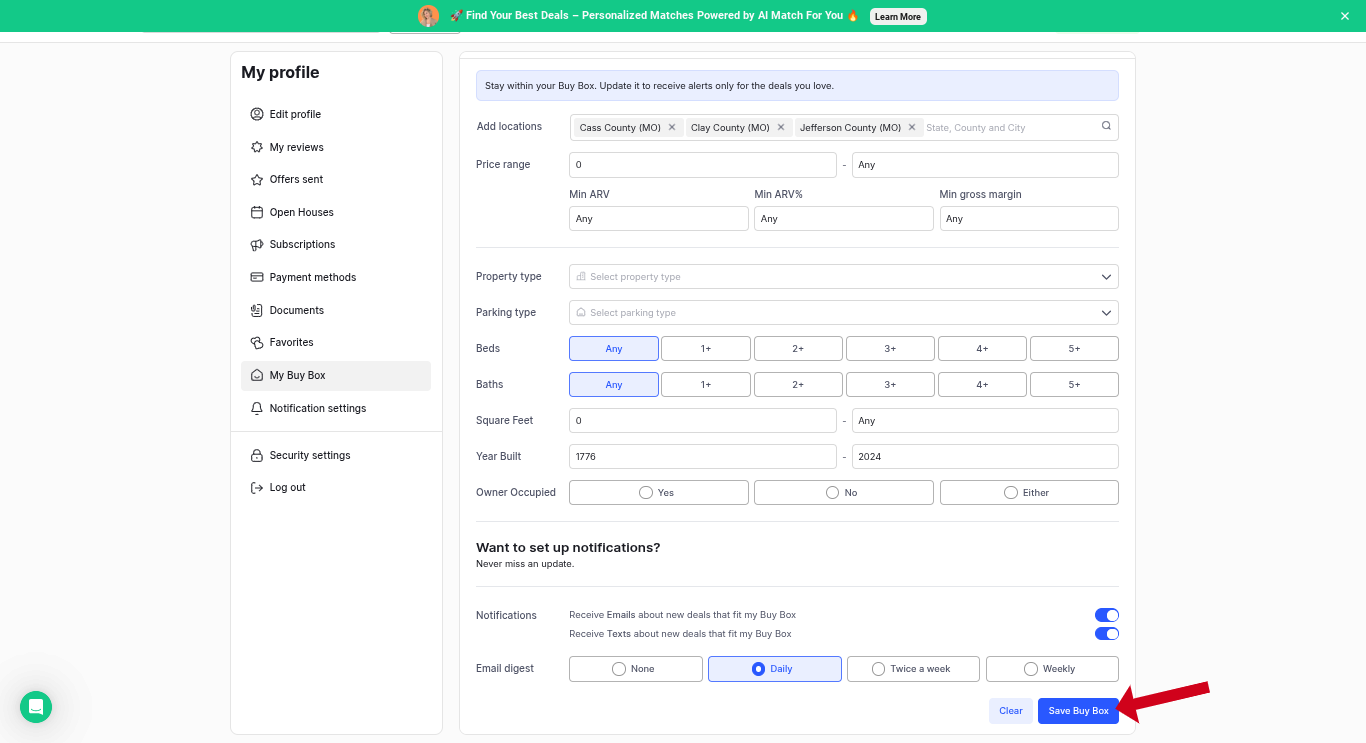Click the Min ARV field

click(659, 219)
